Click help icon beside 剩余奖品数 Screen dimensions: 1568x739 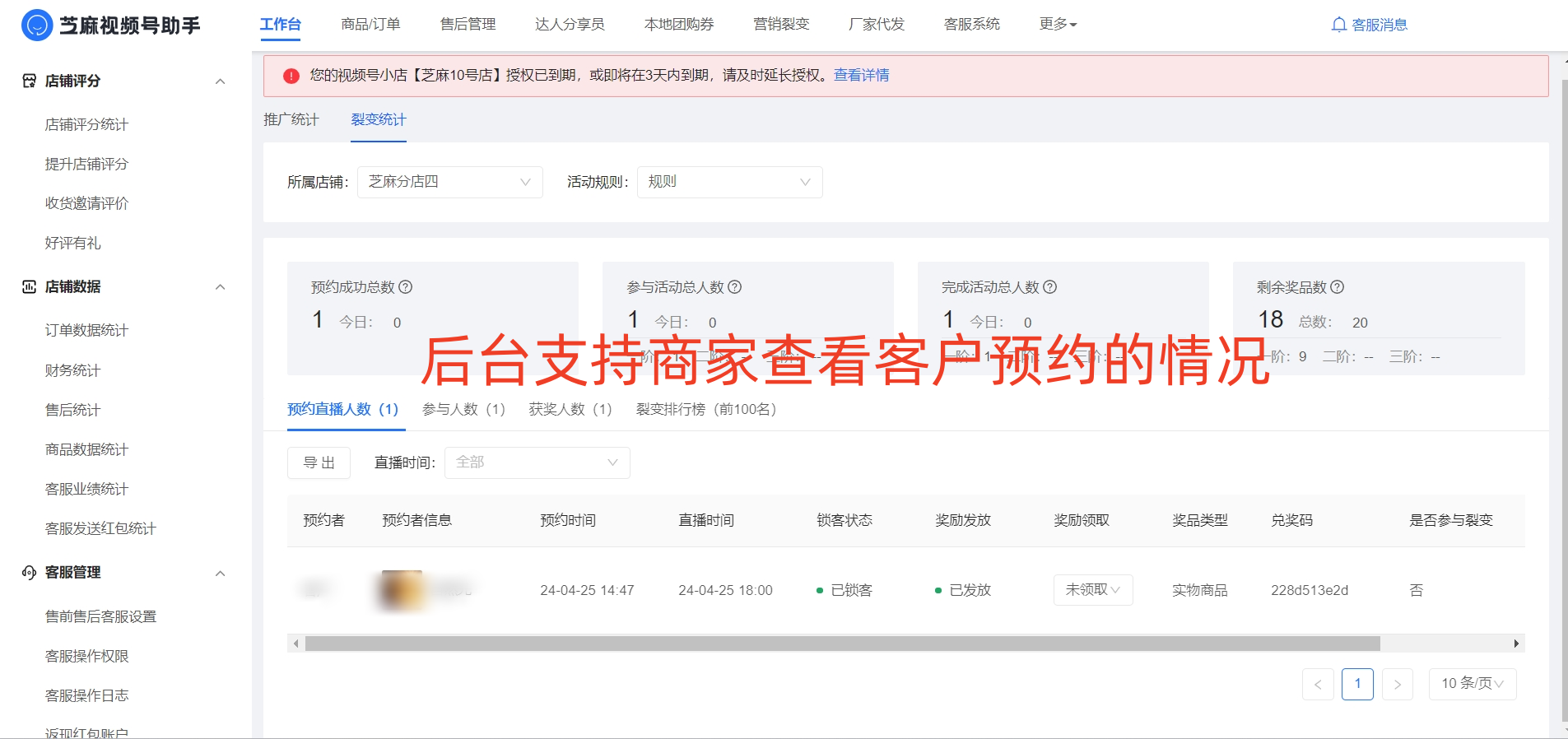click(1338, 287)
